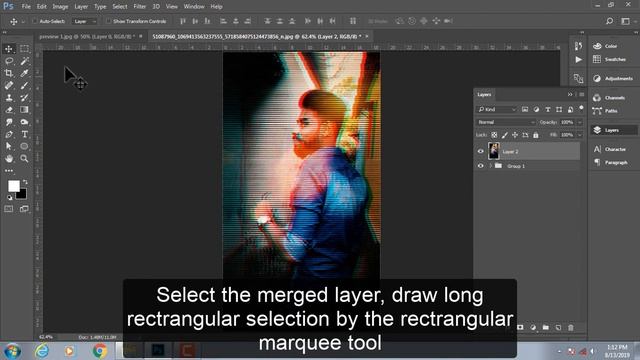640x360 pixels.
Task: Enable Show Transform Controls checkbox
Action: coord(108,21)
